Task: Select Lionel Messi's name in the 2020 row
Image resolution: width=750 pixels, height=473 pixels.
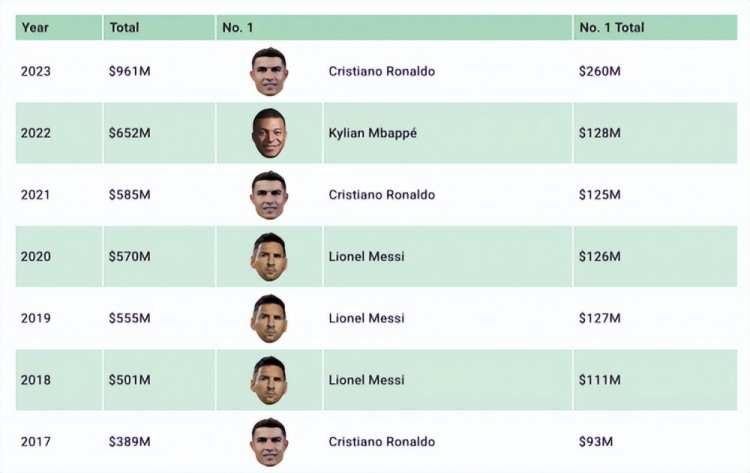Action: (x=366, y=257)
